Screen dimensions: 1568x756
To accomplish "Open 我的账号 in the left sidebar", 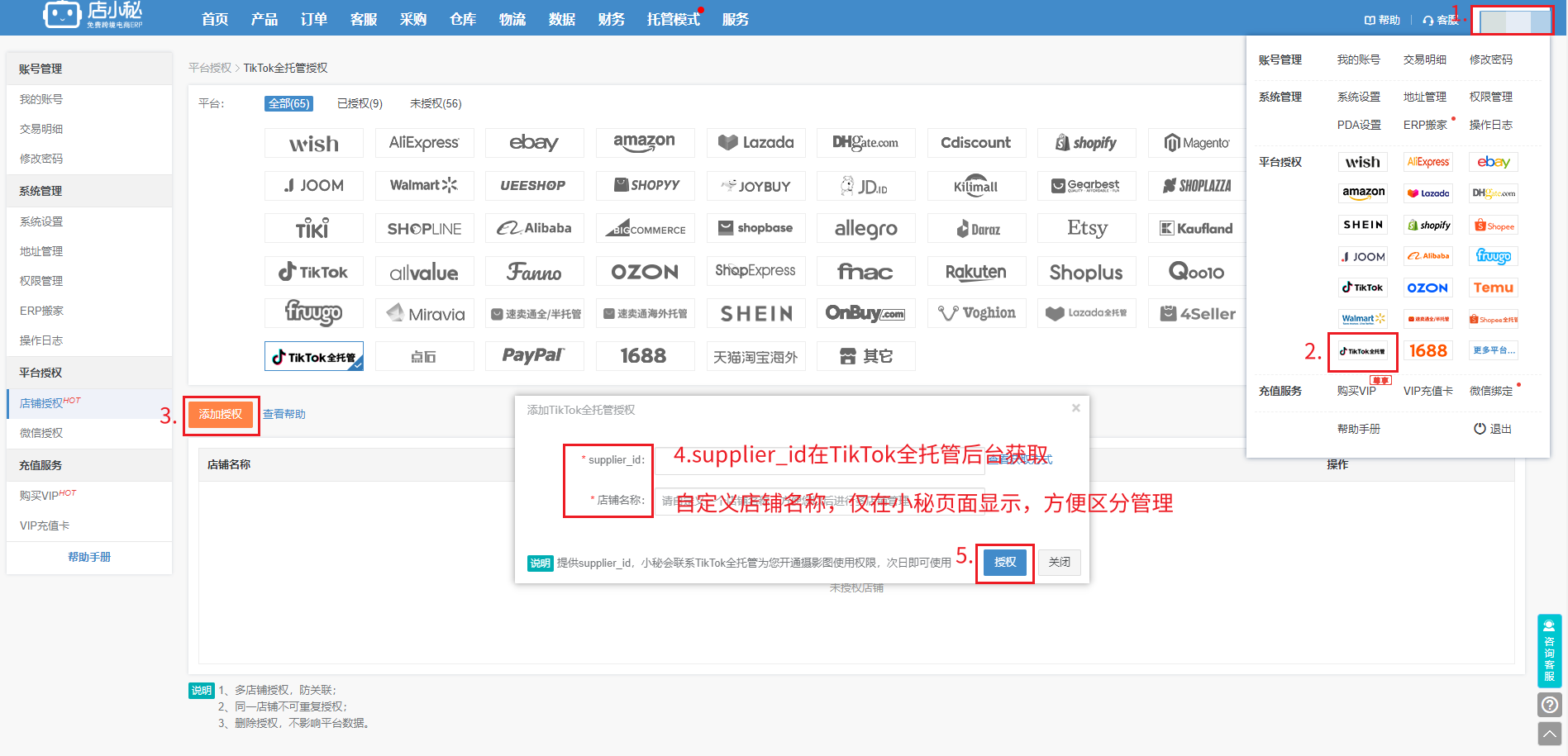I will 41,99.
